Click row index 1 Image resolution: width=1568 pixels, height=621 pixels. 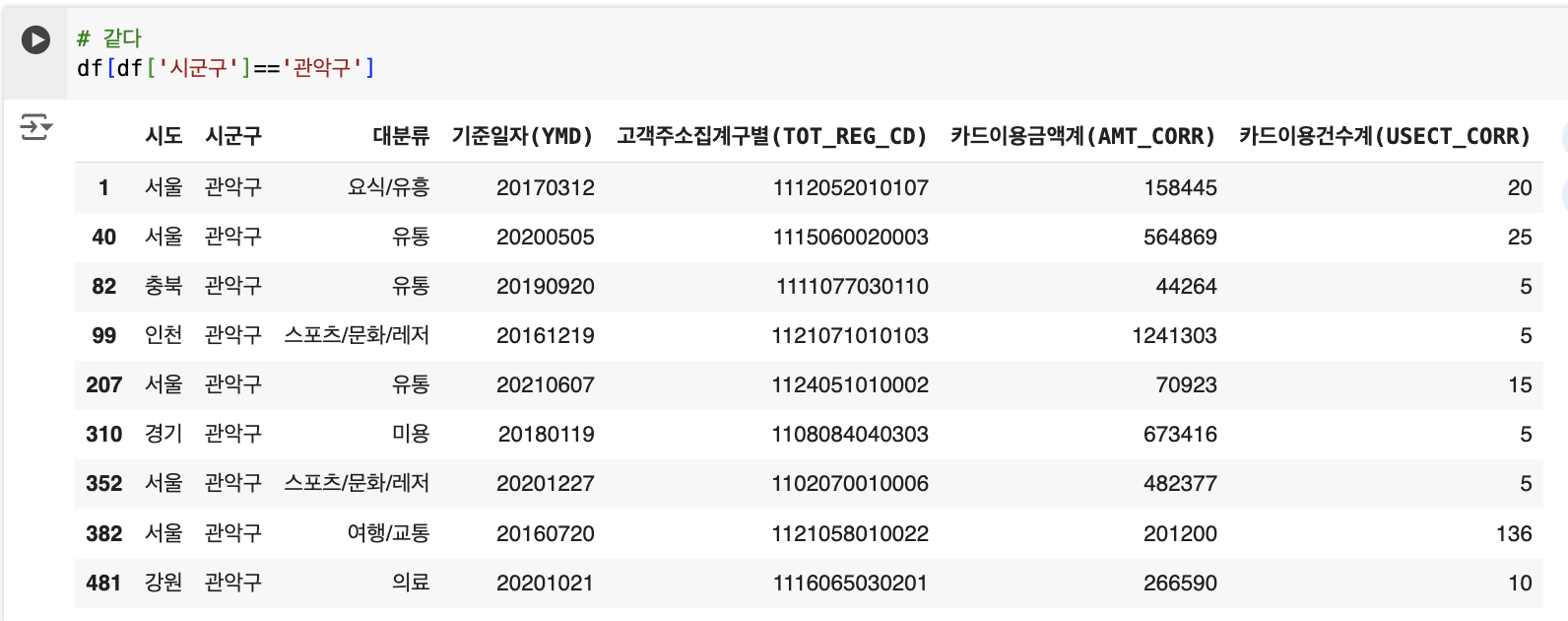pos(103,187)
